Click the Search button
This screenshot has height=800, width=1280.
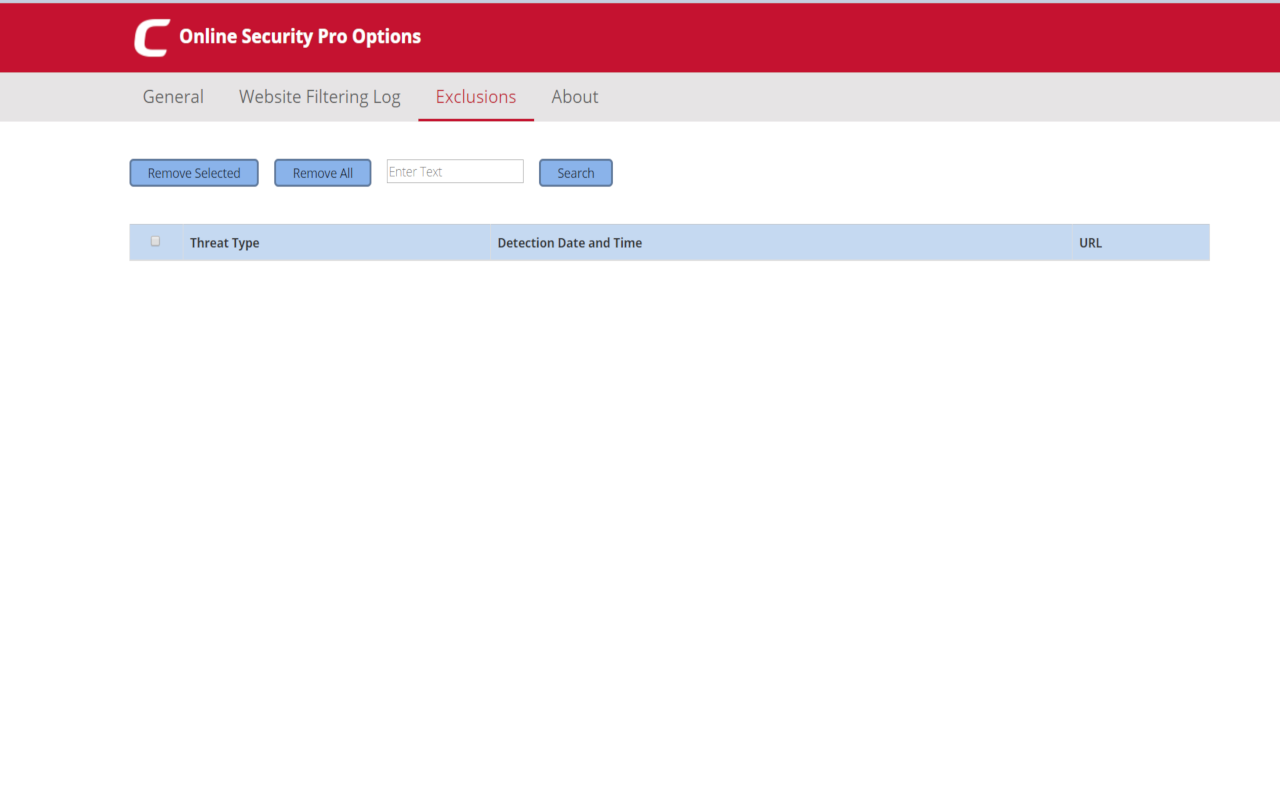(576, 173)
